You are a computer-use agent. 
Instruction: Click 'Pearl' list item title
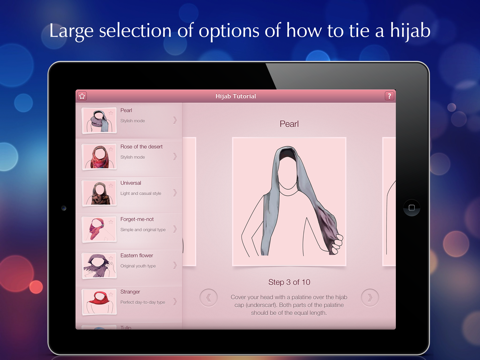click(x=126, y=110)
